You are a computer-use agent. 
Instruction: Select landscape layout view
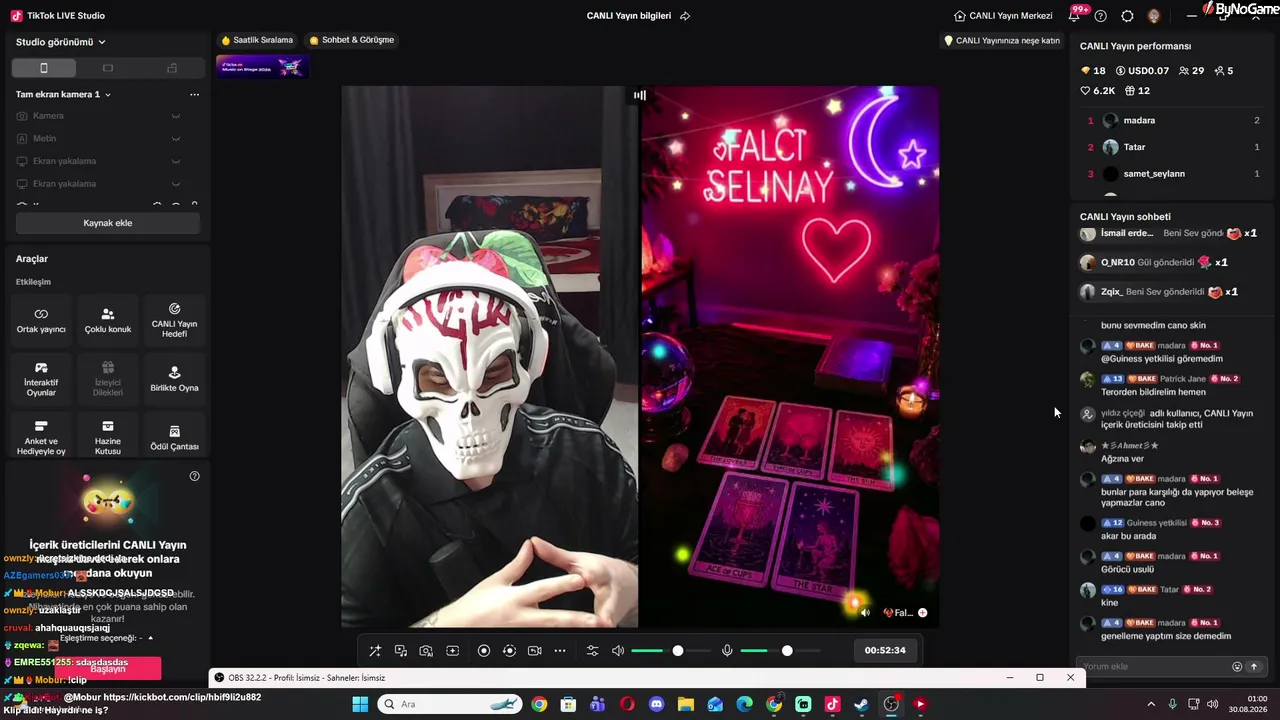tap(108, 68)
